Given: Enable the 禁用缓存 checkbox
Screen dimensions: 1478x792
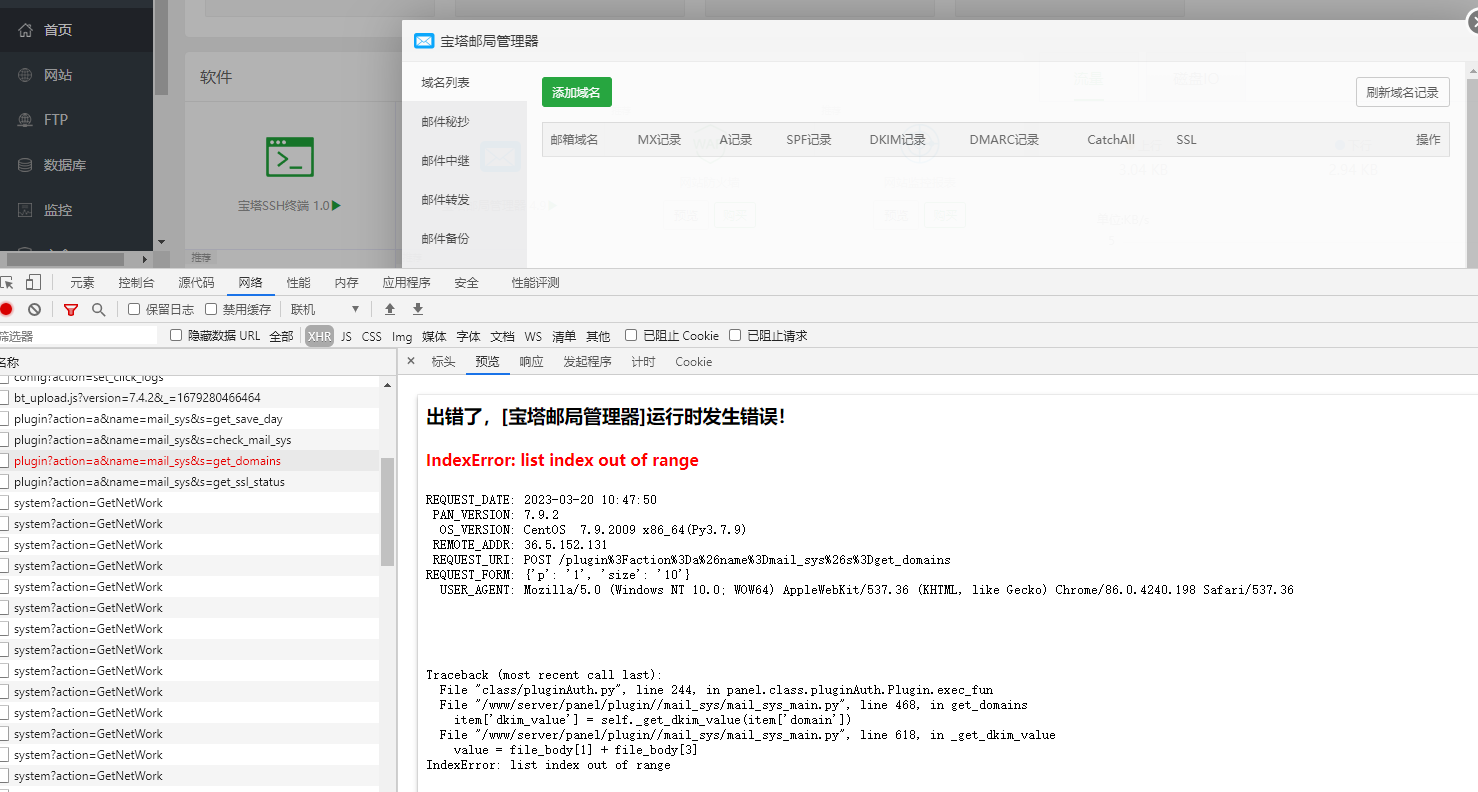Looking at the screenshot, I should 211,310.
